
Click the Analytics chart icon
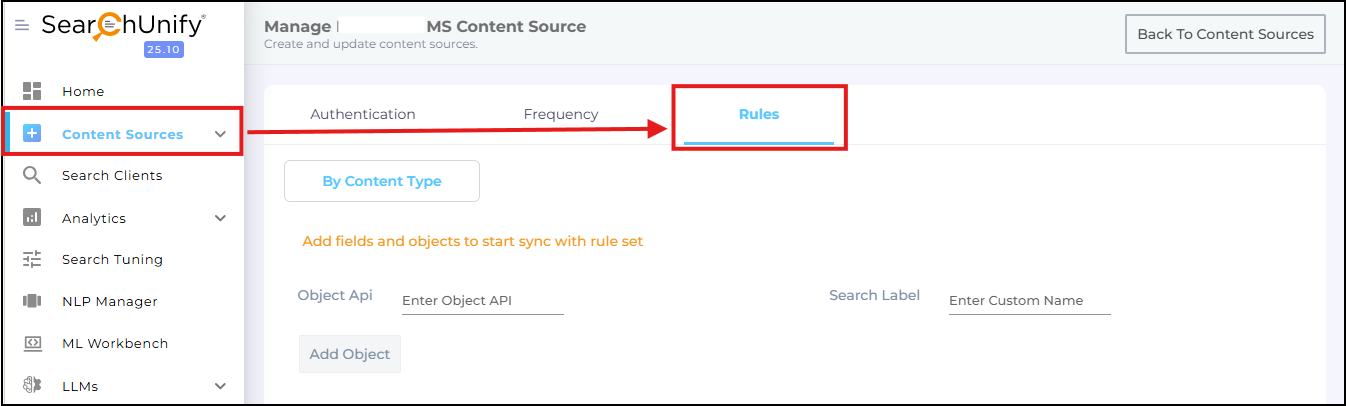[32, 217]
